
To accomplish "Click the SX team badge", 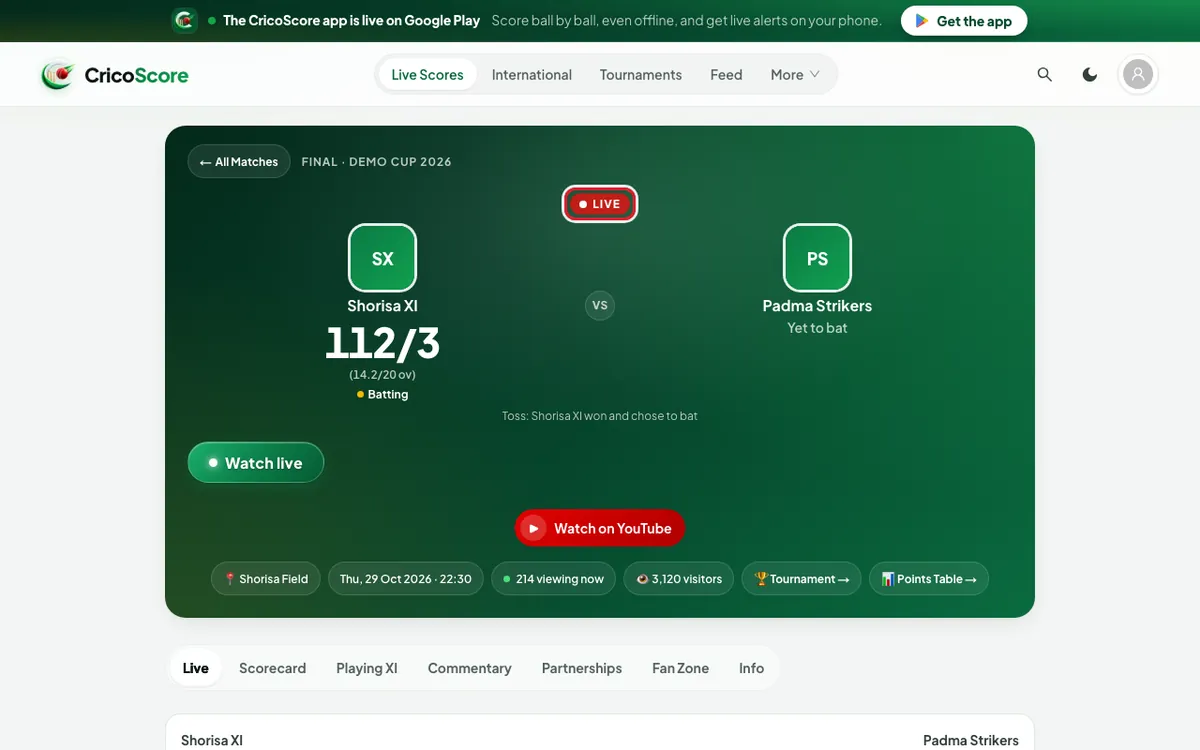I will [382, 258].
